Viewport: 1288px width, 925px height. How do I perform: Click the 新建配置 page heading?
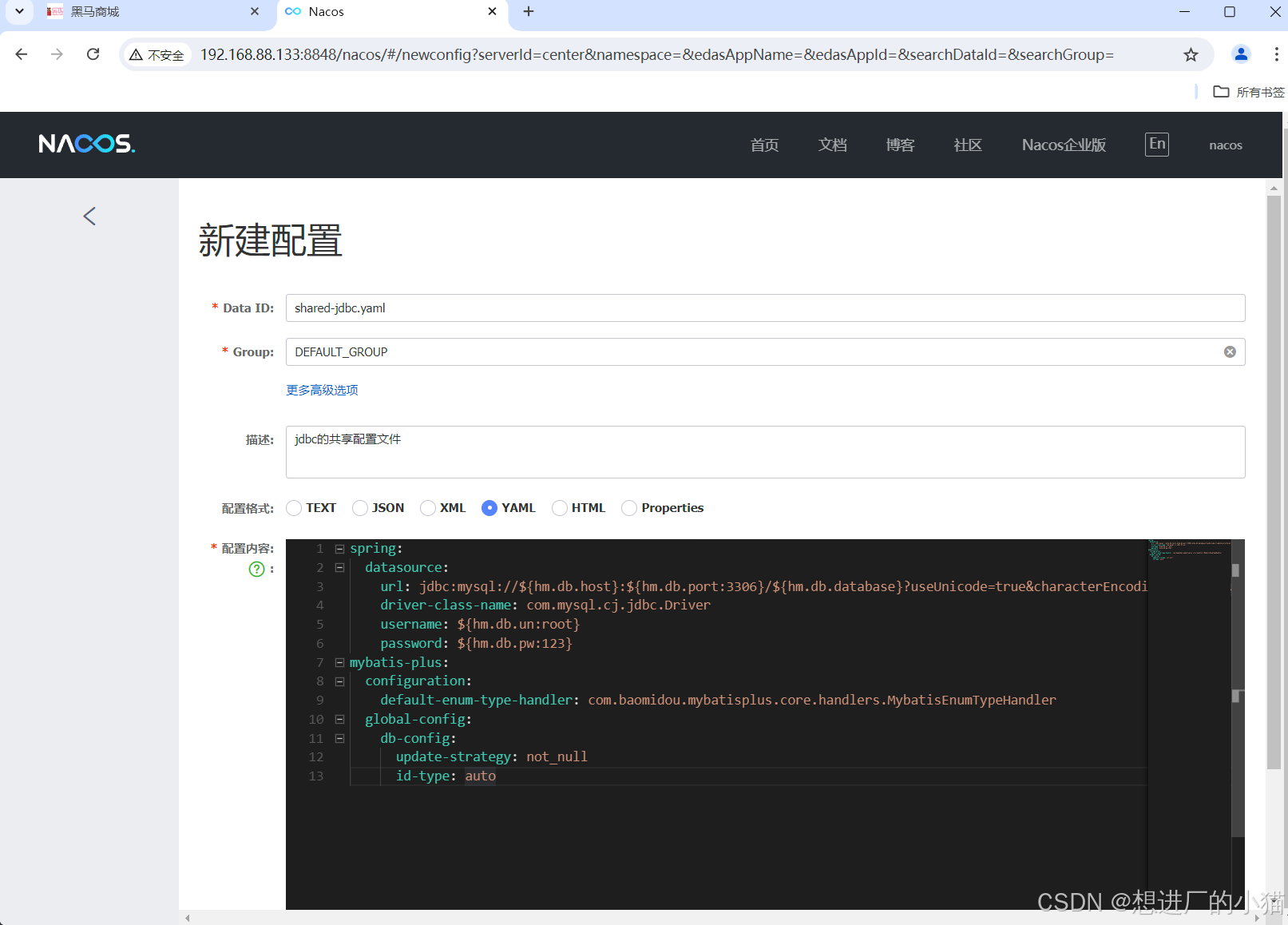point(271,240)
